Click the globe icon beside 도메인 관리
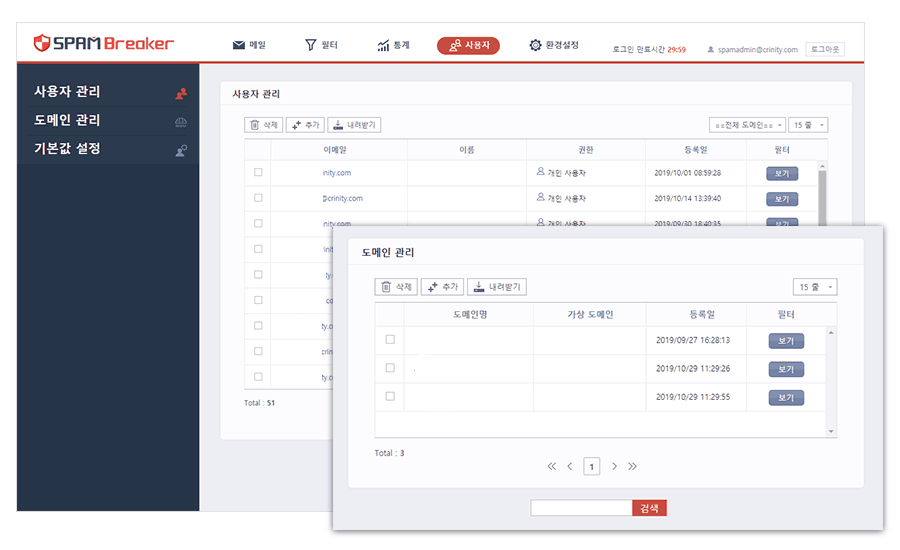Viewport: 900px width, 550px height. pyautogui.click(x=181, y=122)
